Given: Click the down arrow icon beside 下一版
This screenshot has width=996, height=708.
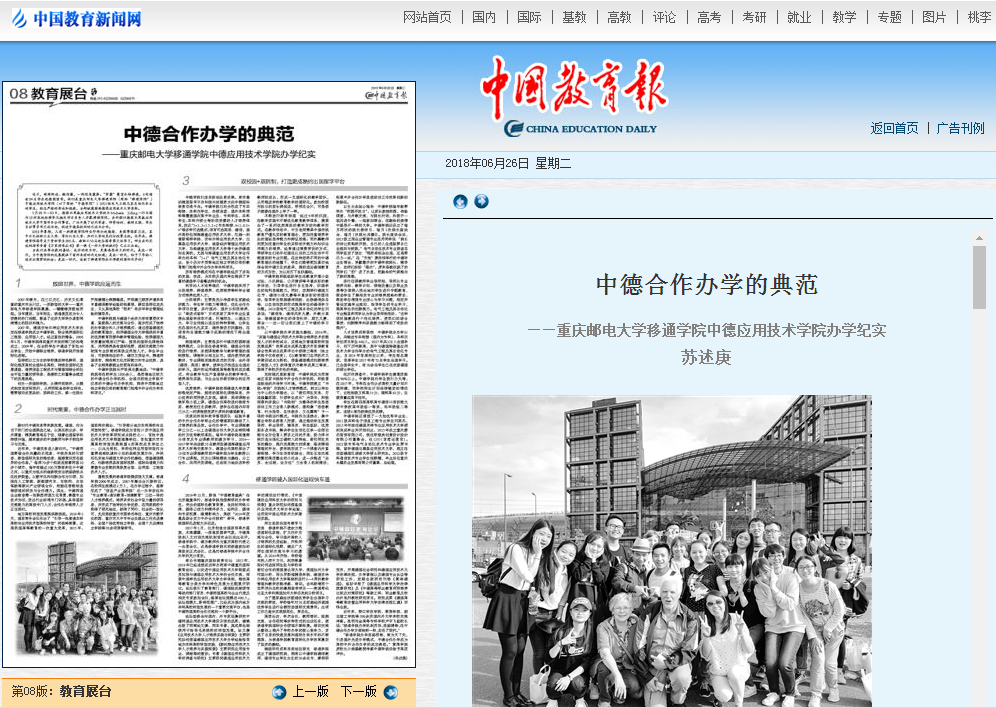Looking at the screenshot, I should [390, 692].
